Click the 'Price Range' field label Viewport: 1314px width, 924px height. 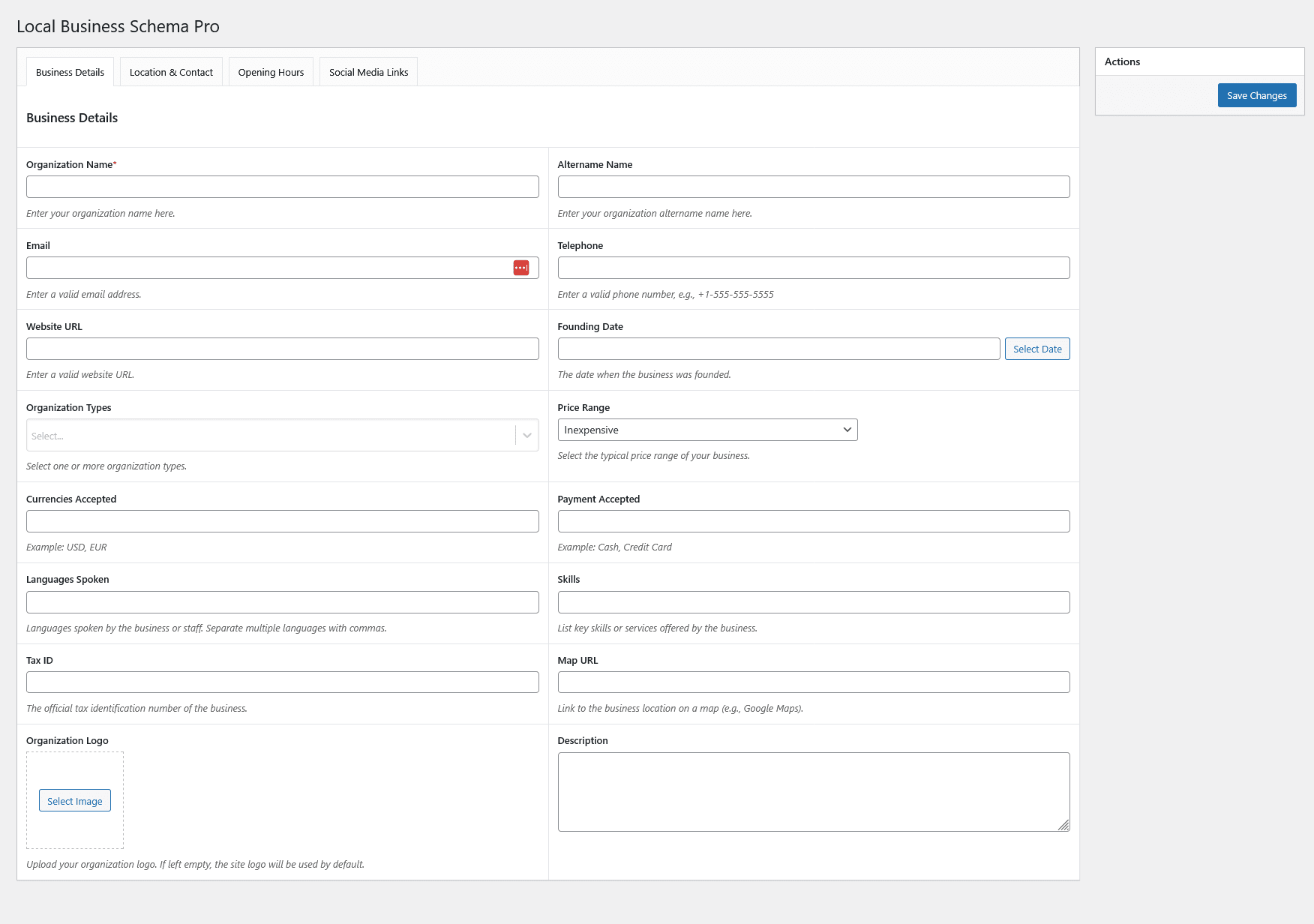pyautogui.click(x=583, y=407)
